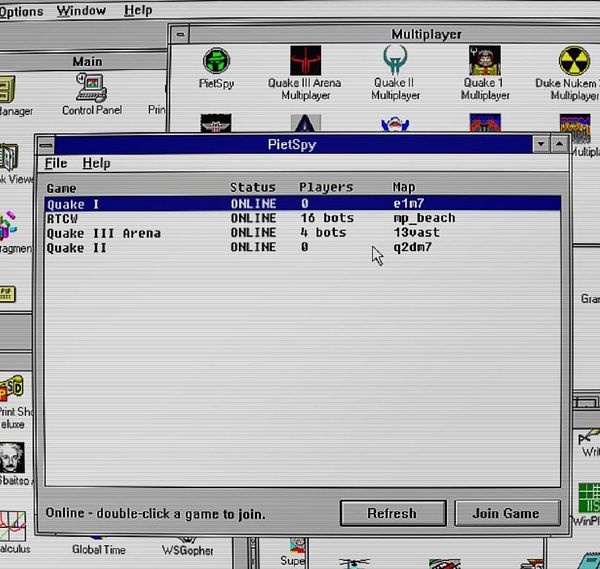
Task: Click the Status column header
Action: 253,187
